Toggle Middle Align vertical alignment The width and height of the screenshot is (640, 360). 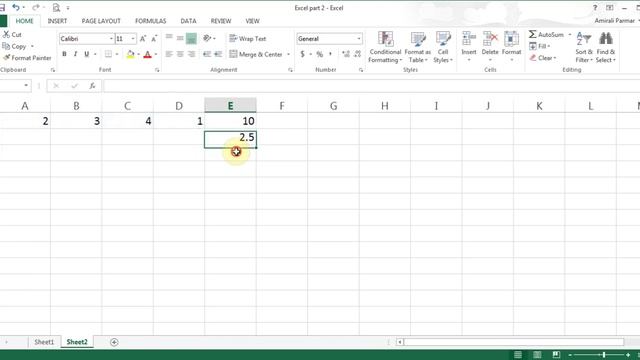click(180, 38)
